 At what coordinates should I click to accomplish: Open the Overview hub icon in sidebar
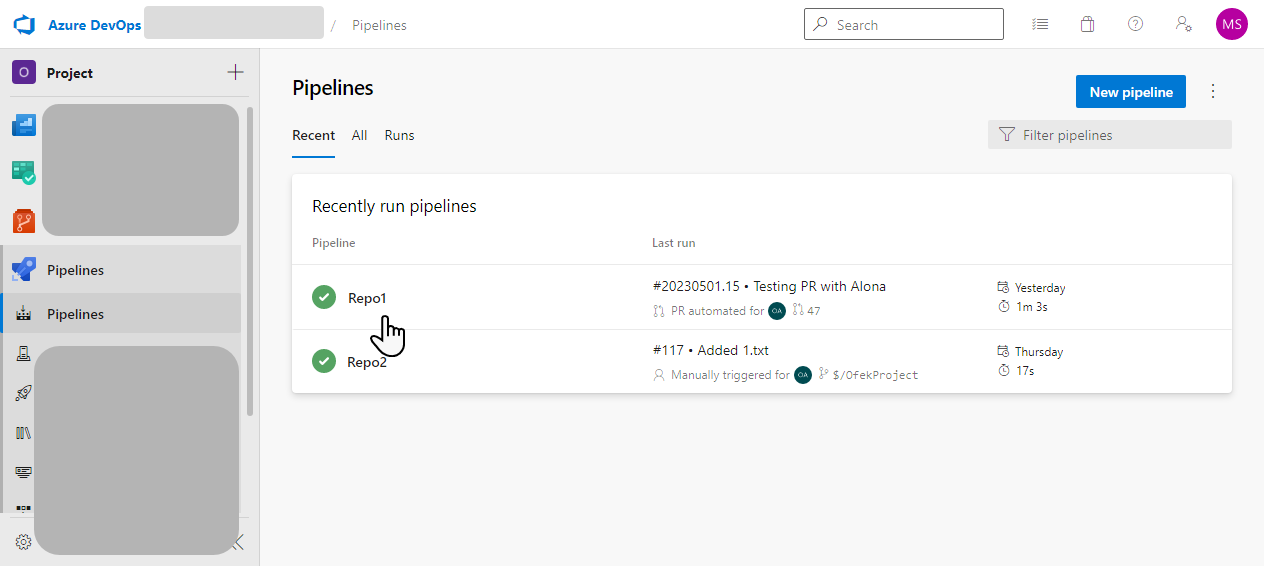click(x=23, y=125)
